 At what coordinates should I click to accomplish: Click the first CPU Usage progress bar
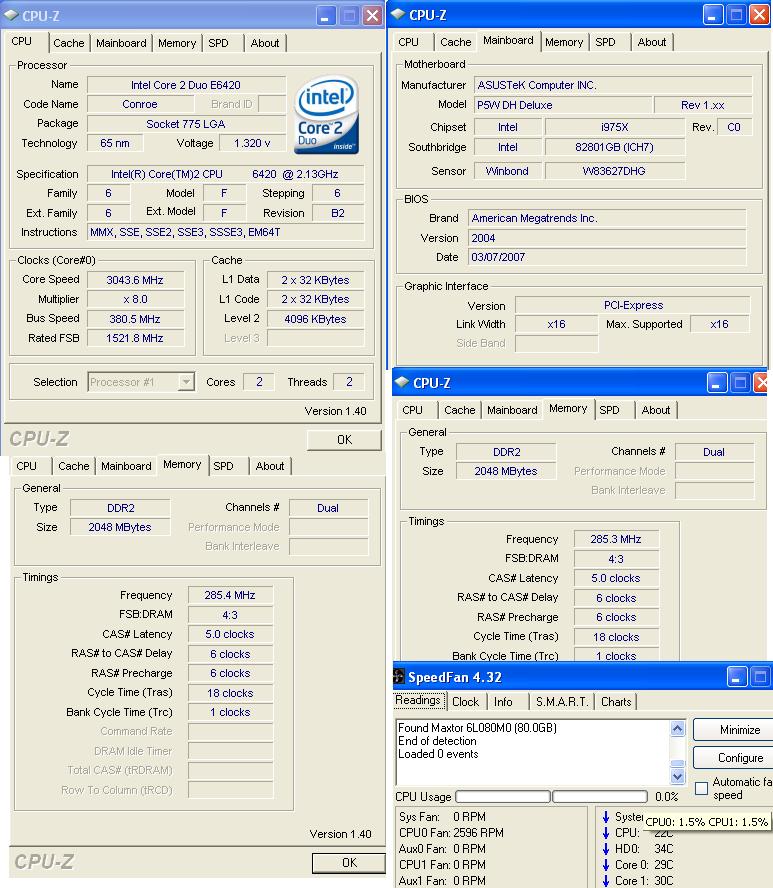click(x=503, y=796)
